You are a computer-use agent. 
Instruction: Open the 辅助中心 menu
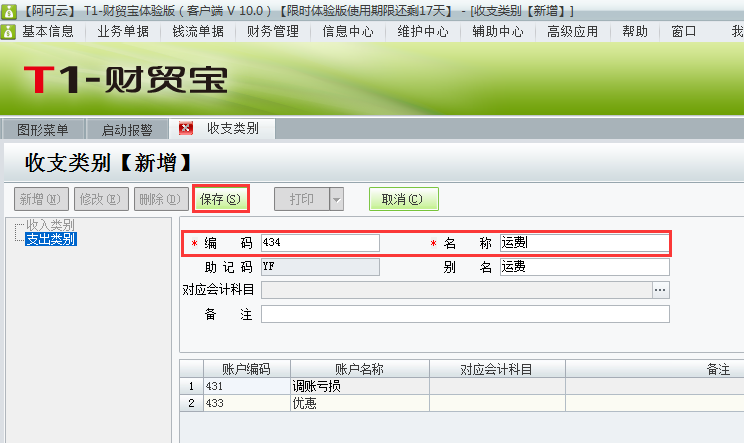pos(498,32)
